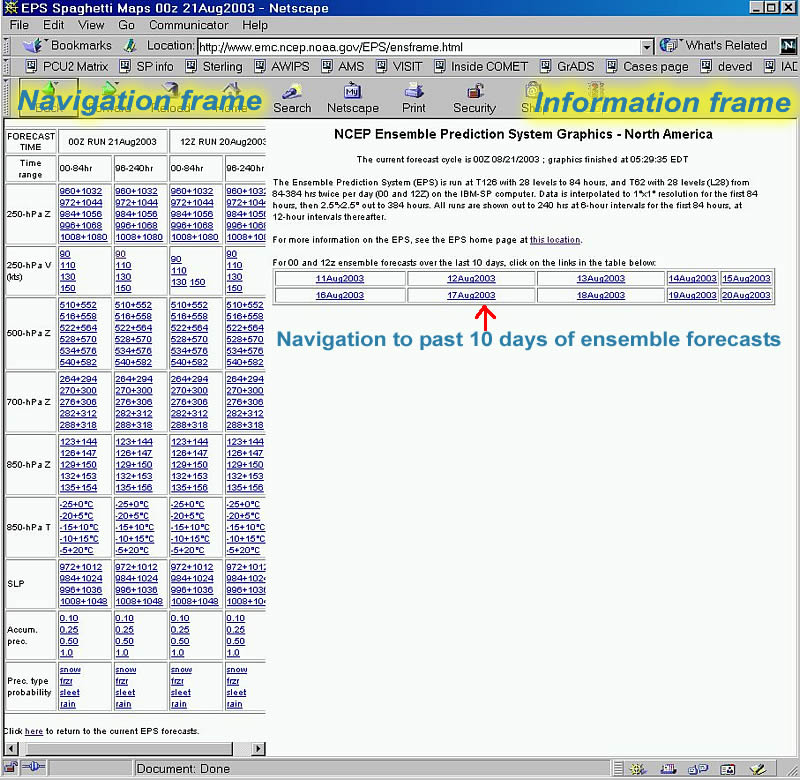The height and width of the screenshot is (780, 800).
Task: Open the 16Aug2003 forecast link
Action: [339, 295]
